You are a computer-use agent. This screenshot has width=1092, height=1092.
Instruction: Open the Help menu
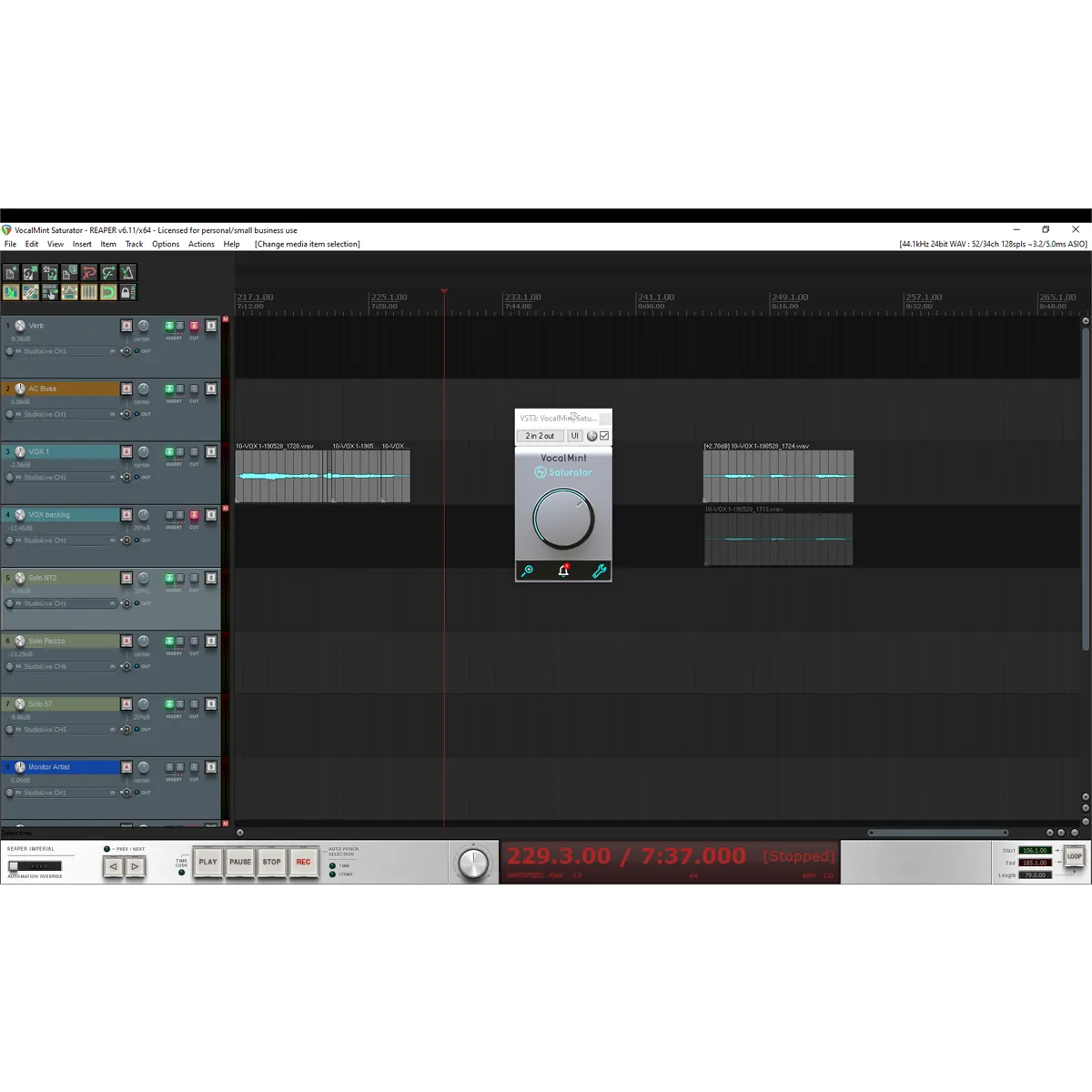232,244
